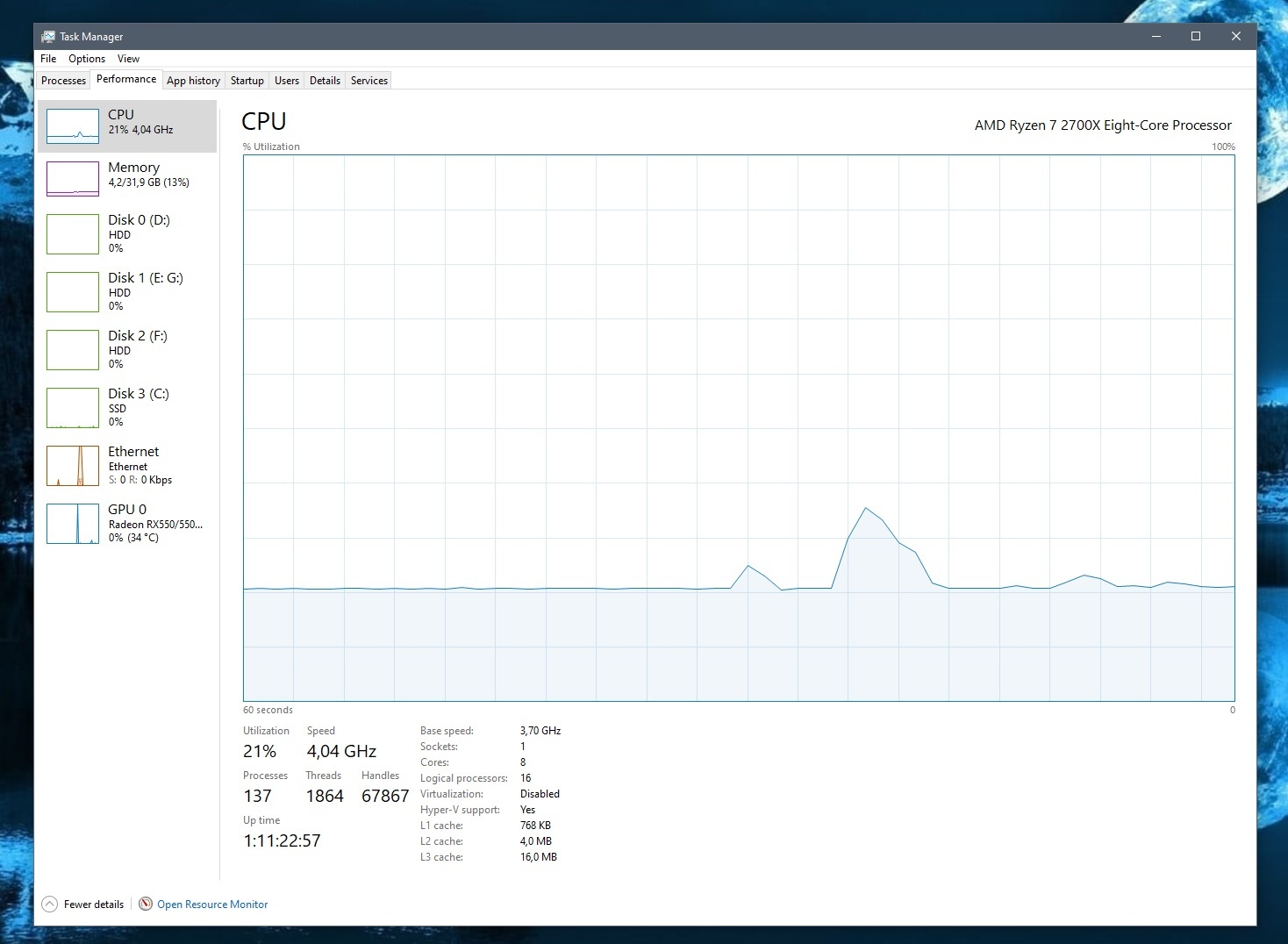Click the 60 seconds axis label

pyautogui.click(x=268, y=710)
